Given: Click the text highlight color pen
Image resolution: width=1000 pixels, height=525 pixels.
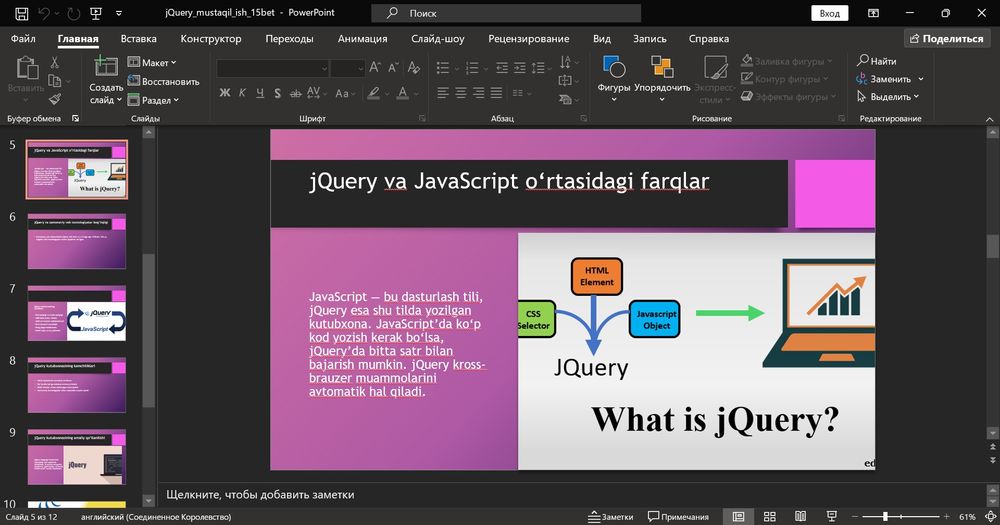Looking at the screenshot, I should (374, 93).
